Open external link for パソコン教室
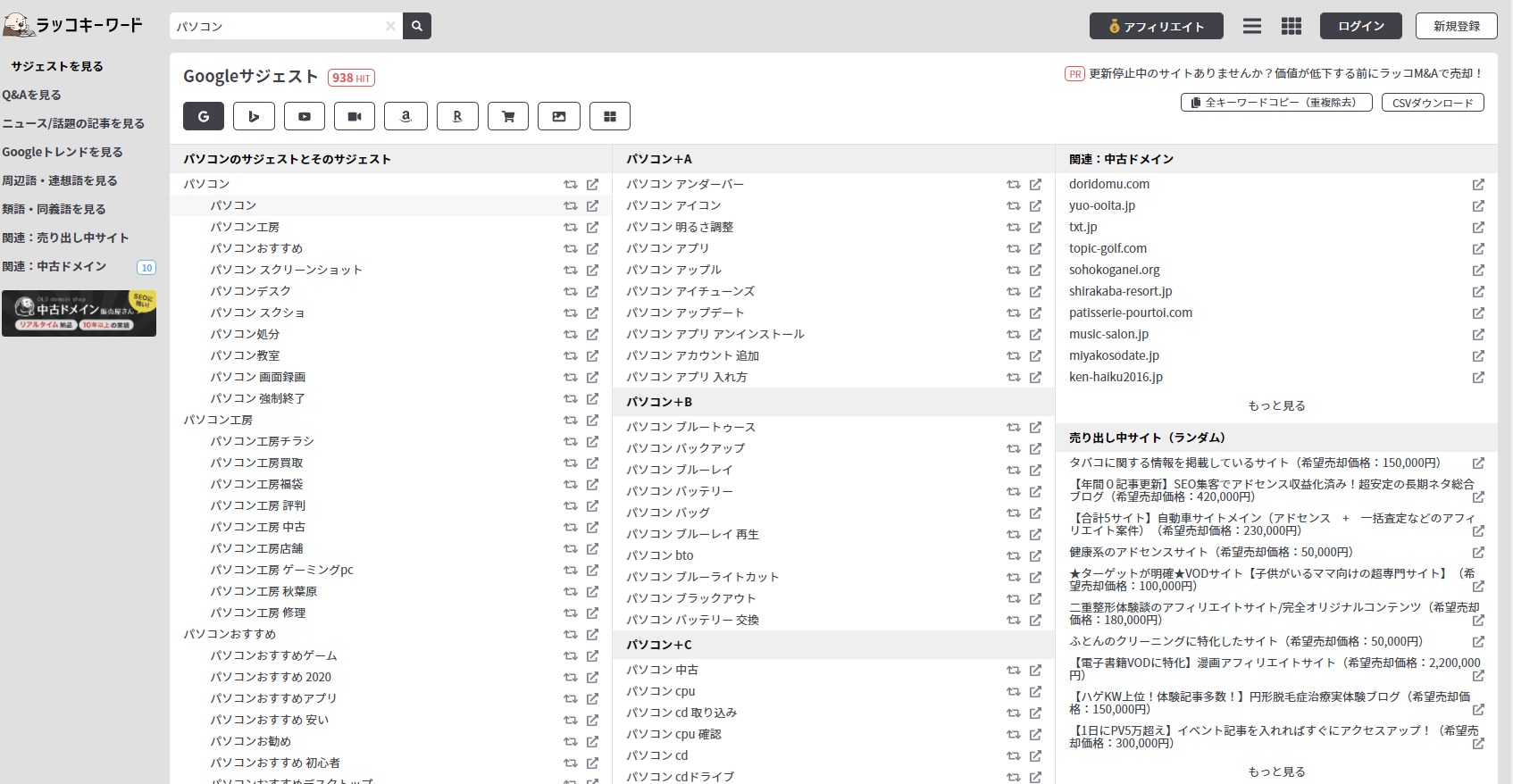The height and width of the screenshot is (784, 1513). [x=592, y=355]
